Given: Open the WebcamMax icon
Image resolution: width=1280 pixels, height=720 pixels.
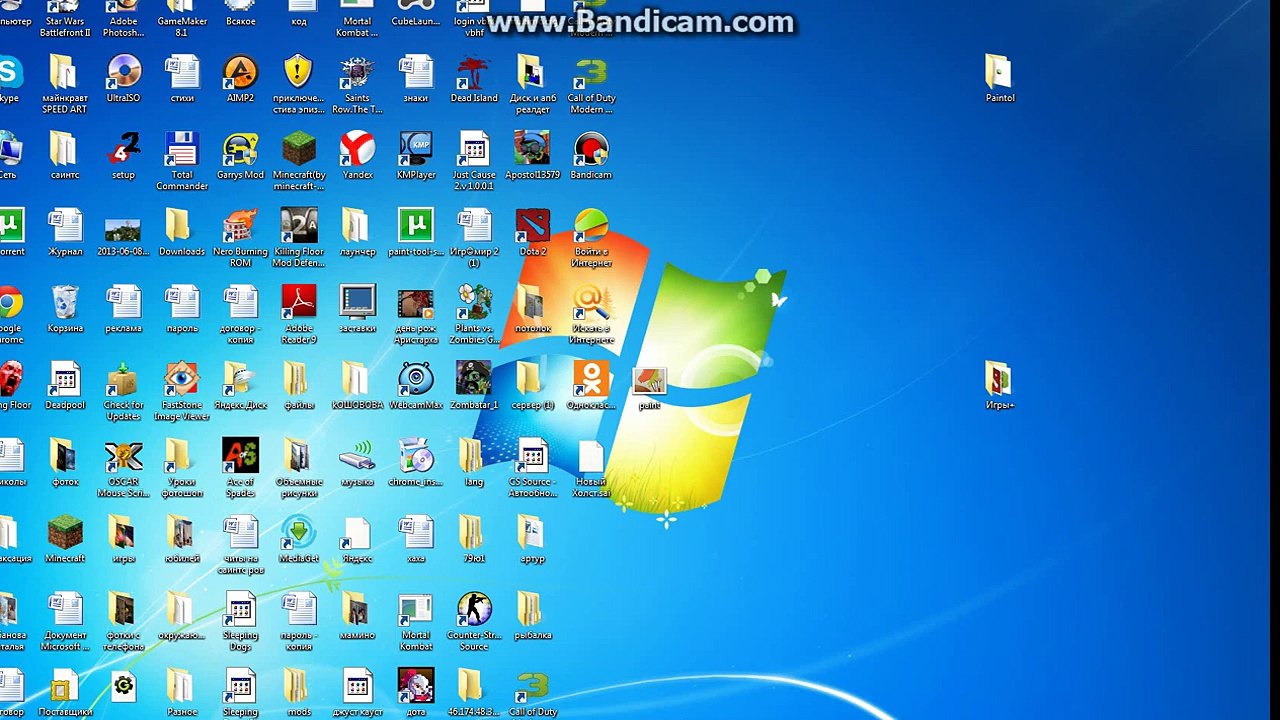Looking at the screenshot, I should click(416, 386).
